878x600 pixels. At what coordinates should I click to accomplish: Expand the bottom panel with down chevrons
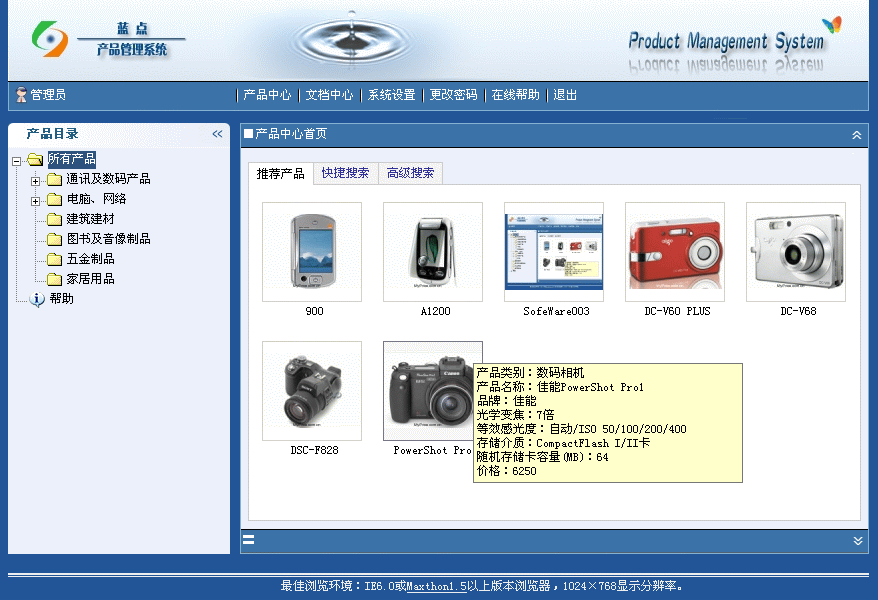click(x=858, y=541)
